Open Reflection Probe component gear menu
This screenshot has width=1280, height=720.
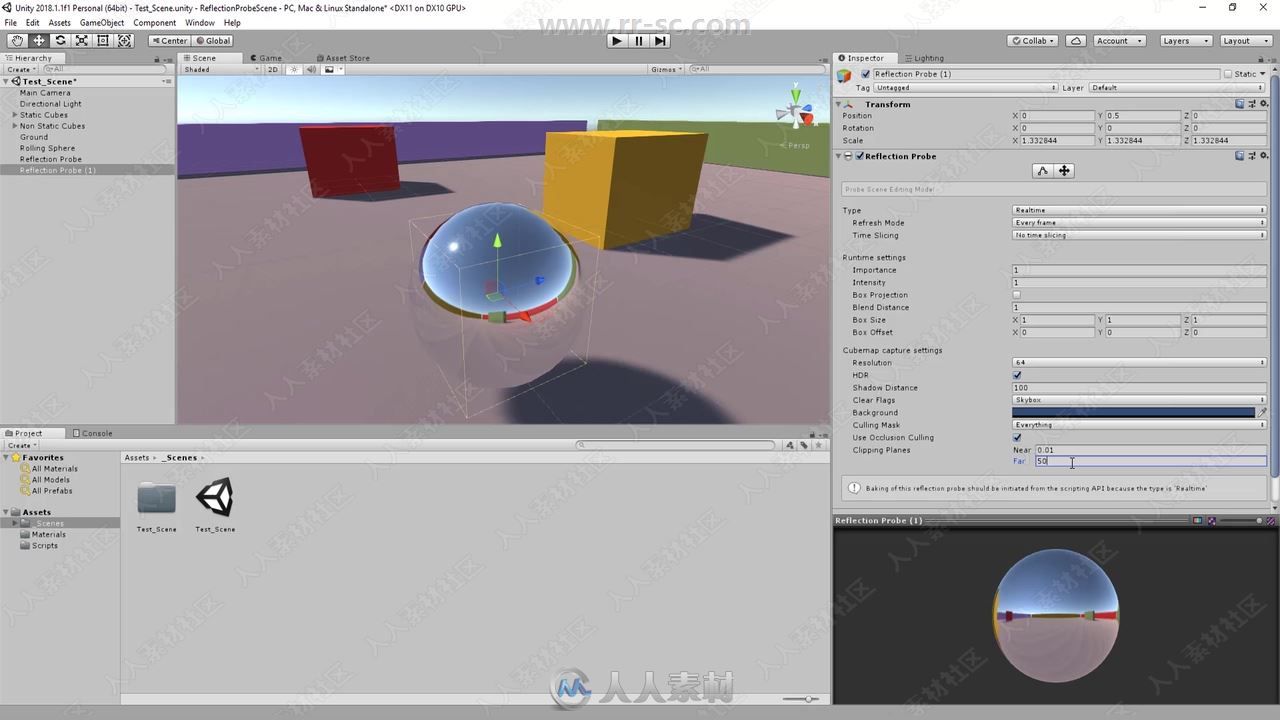point(1262,156)
